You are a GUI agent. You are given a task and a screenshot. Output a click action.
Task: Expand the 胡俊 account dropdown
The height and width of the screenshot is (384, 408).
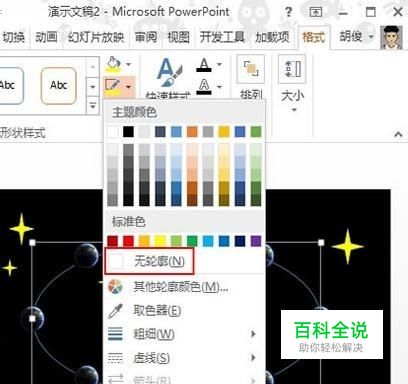[x=371, y=37]
